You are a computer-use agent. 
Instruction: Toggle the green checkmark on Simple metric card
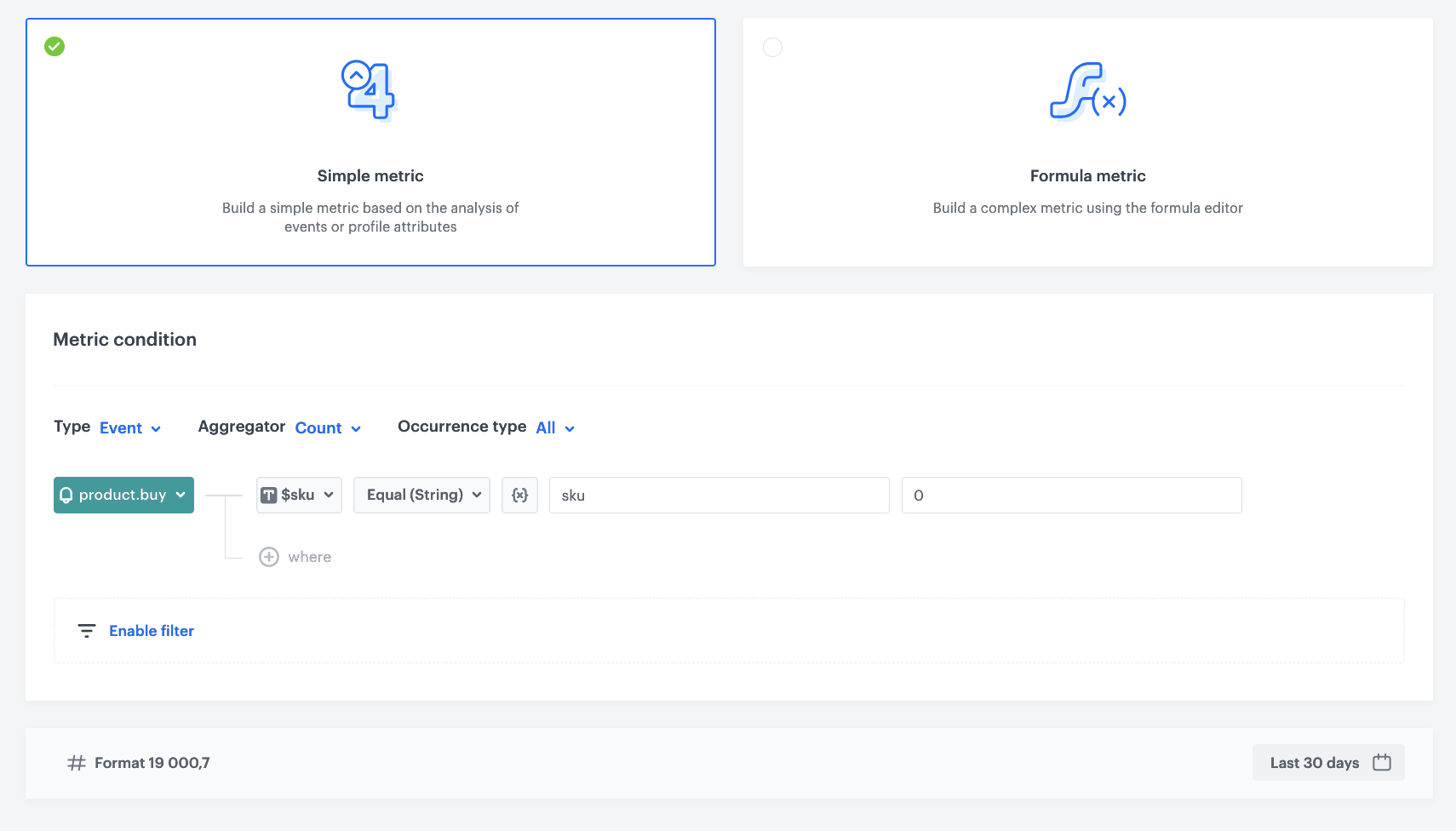pyautogui.click(x=54, y=47)
